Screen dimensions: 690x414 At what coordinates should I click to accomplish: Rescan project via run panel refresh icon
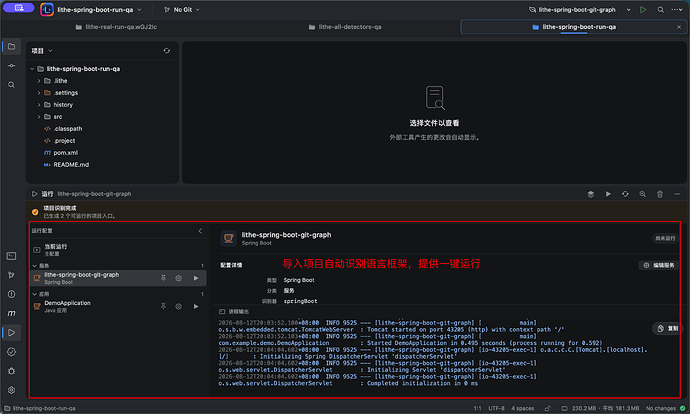(625, 194)
